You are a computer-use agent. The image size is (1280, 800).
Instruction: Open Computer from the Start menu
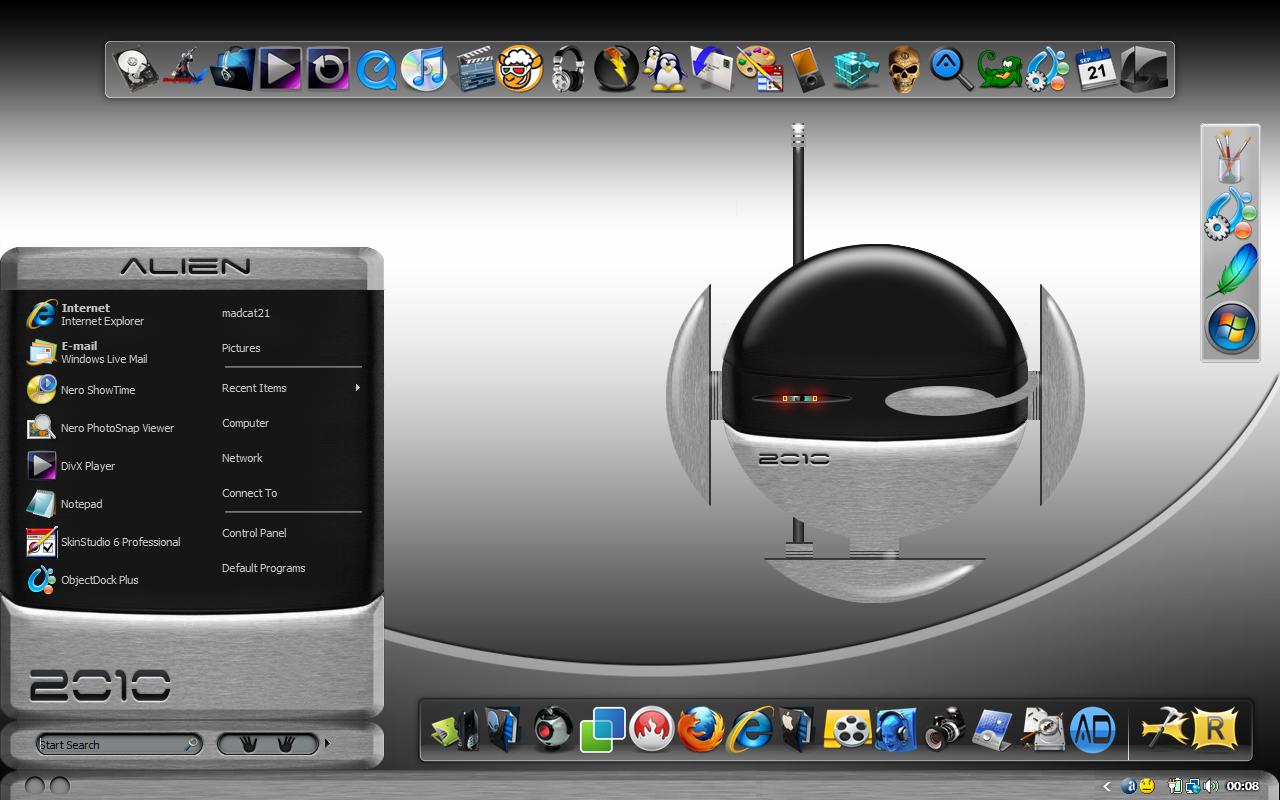245,423
